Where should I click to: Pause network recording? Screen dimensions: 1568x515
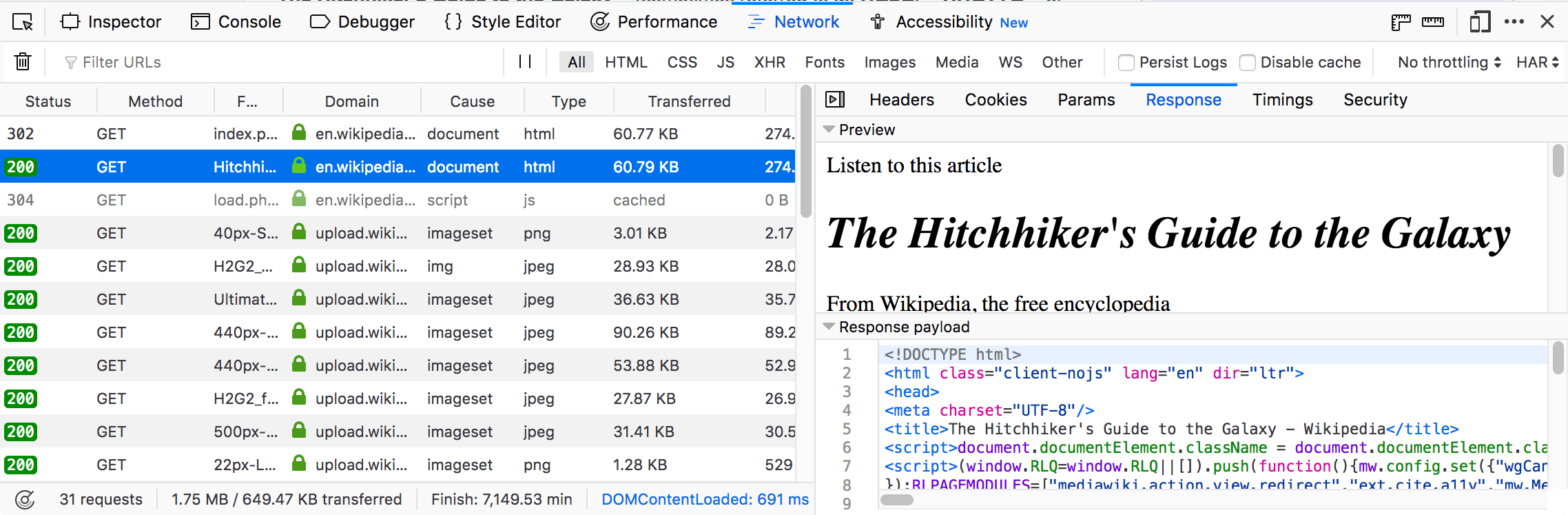[525, 62]
